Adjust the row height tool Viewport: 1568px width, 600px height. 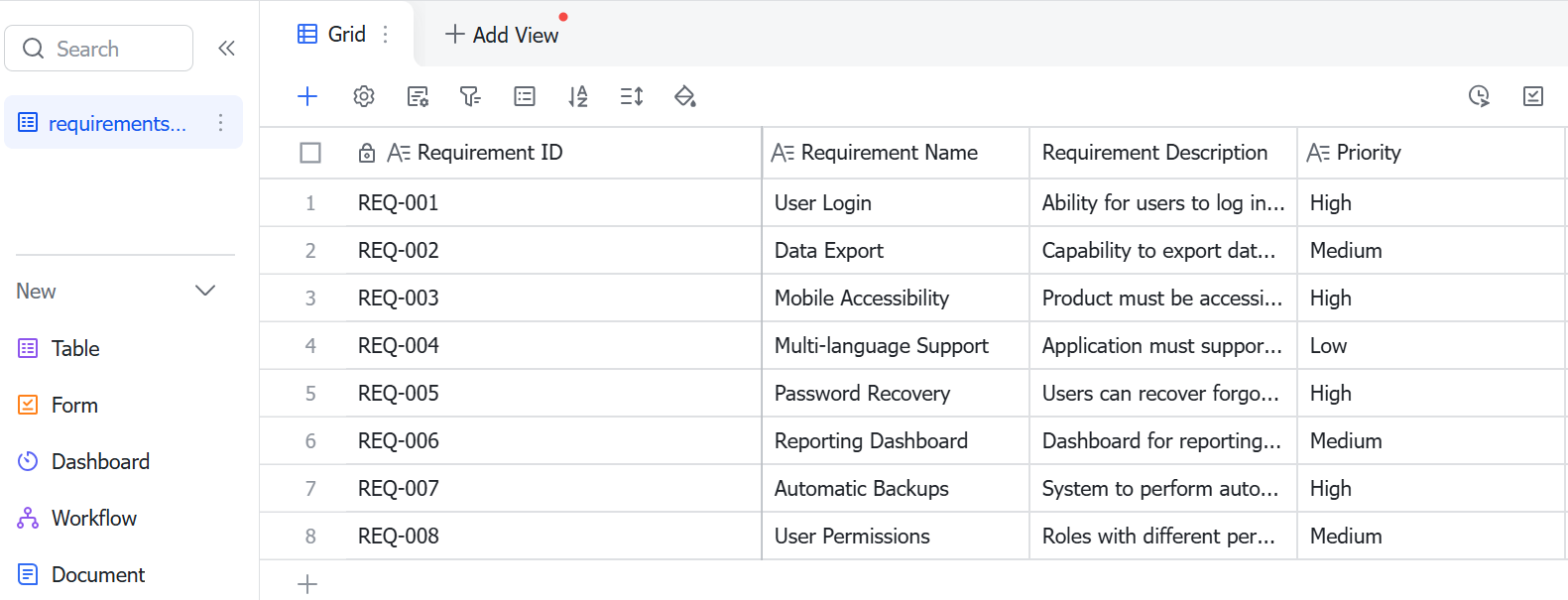pos(632,96)
